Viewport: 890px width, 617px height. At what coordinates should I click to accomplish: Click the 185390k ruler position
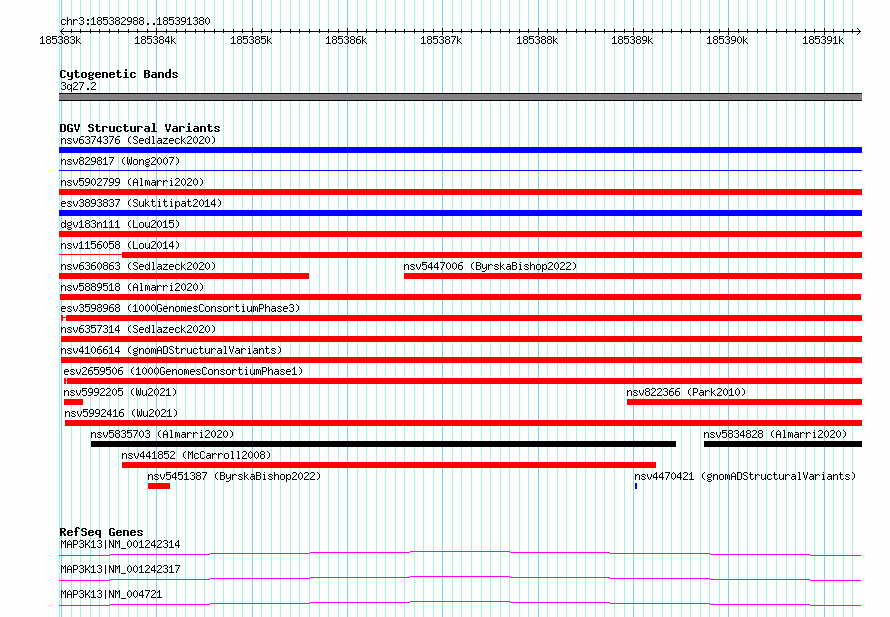727,40
